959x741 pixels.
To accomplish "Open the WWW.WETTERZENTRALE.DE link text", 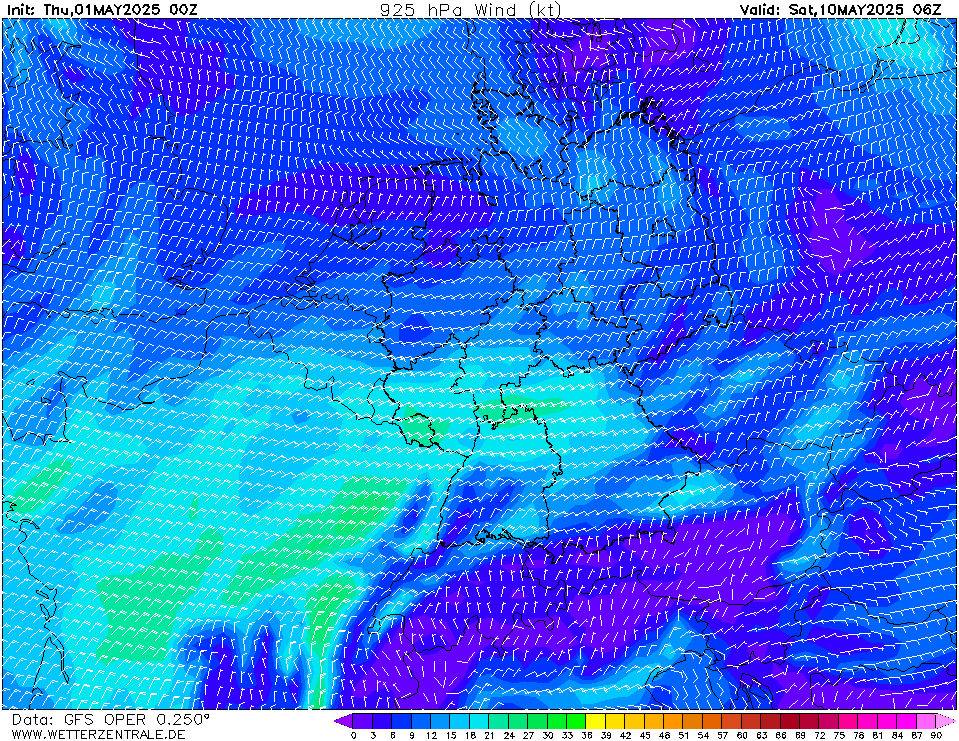I will (98, 734).
